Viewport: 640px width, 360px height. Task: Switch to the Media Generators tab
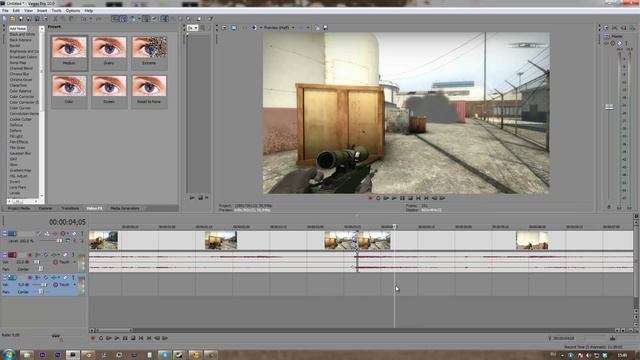125,209
